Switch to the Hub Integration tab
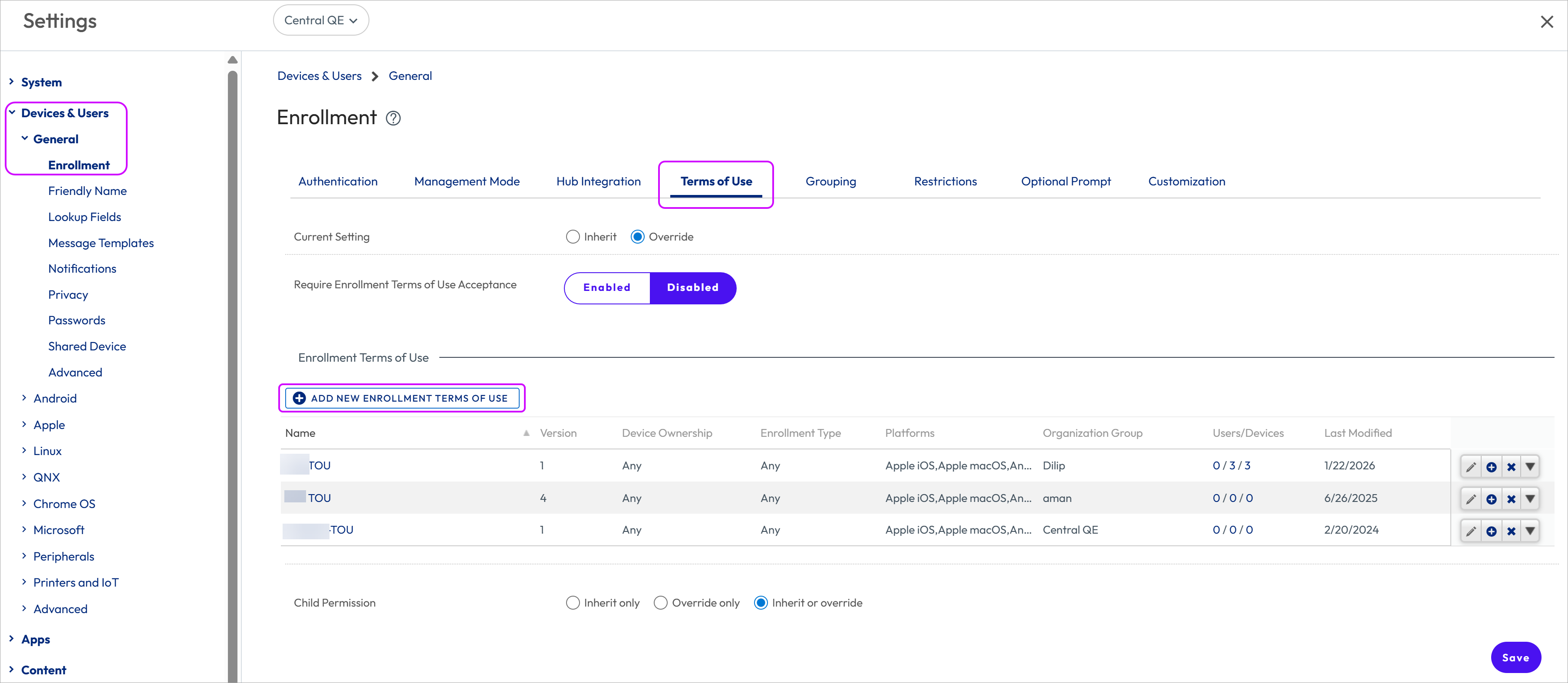The width and height of the screenshot is (1568, 683). (x=598, y=181)
